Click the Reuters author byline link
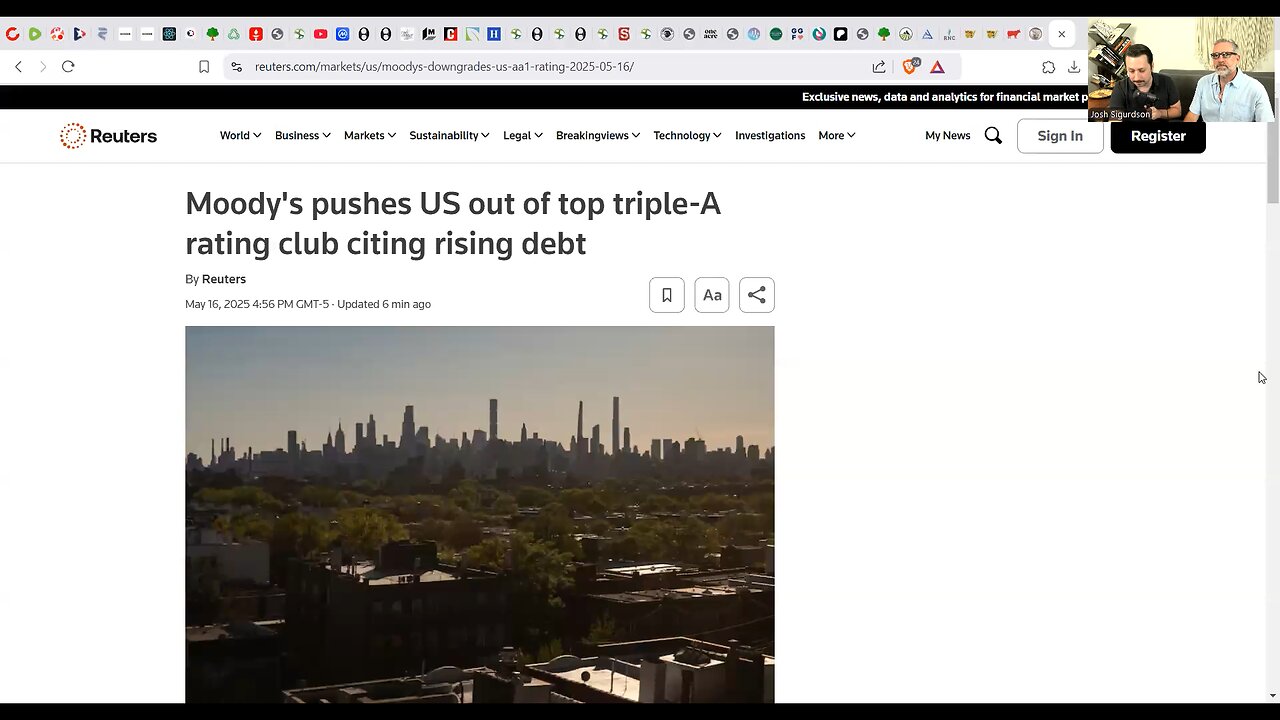Screen dimensions: 1280x720 [x=224, y=279]
